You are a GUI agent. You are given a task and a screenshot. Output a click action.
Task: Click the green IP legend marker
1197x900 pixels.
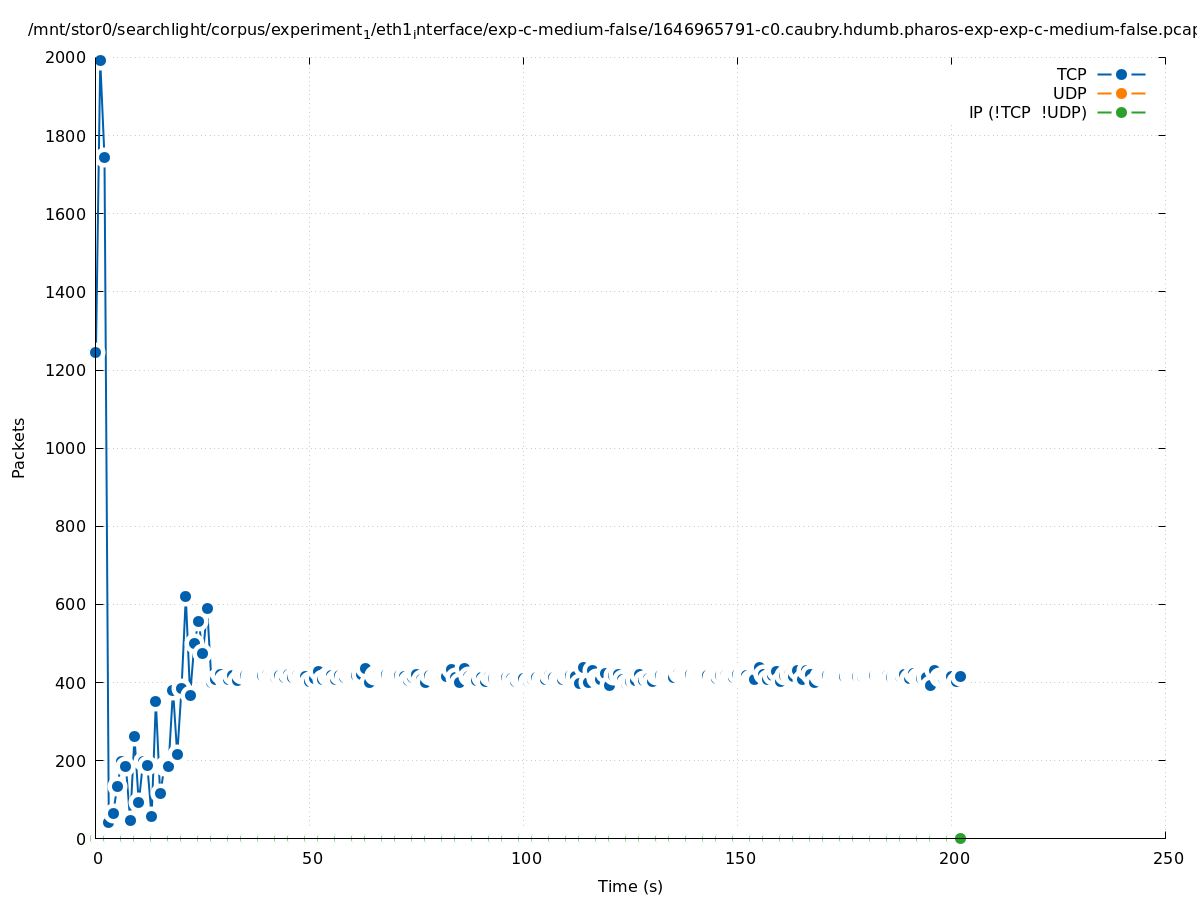tap(1121, 112)
